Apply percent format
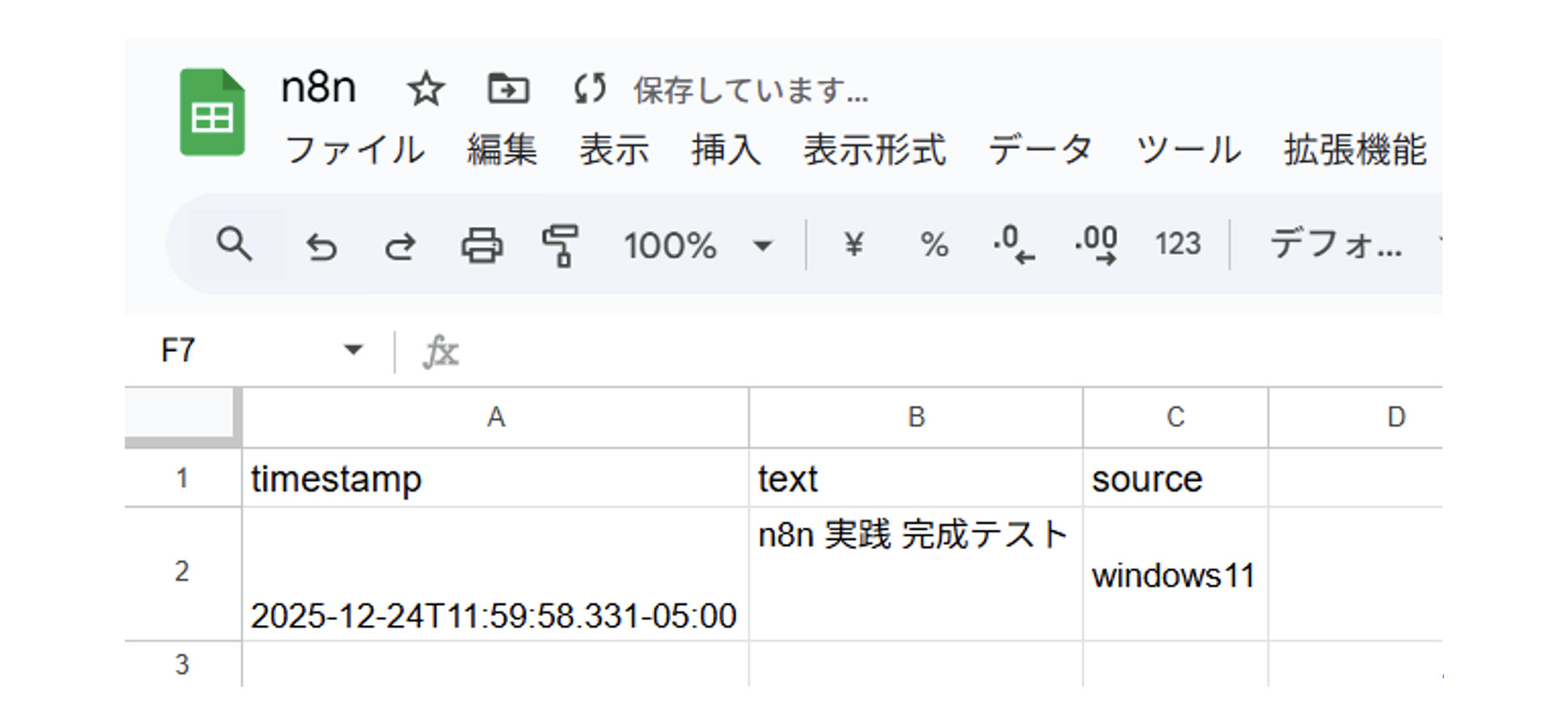This screenshot has width=1568, height=727. click(934, 244)
